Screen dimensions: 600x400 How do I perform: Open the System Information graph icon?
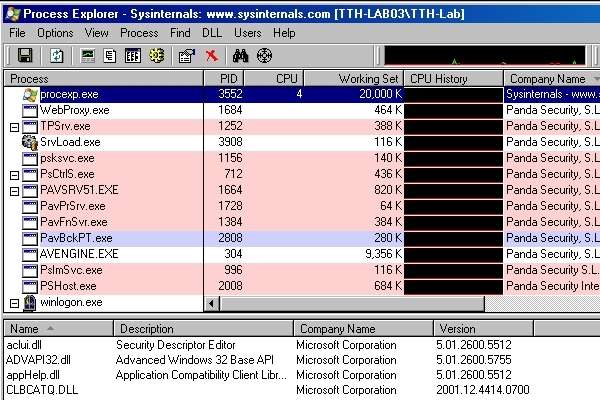coord(88,56)
